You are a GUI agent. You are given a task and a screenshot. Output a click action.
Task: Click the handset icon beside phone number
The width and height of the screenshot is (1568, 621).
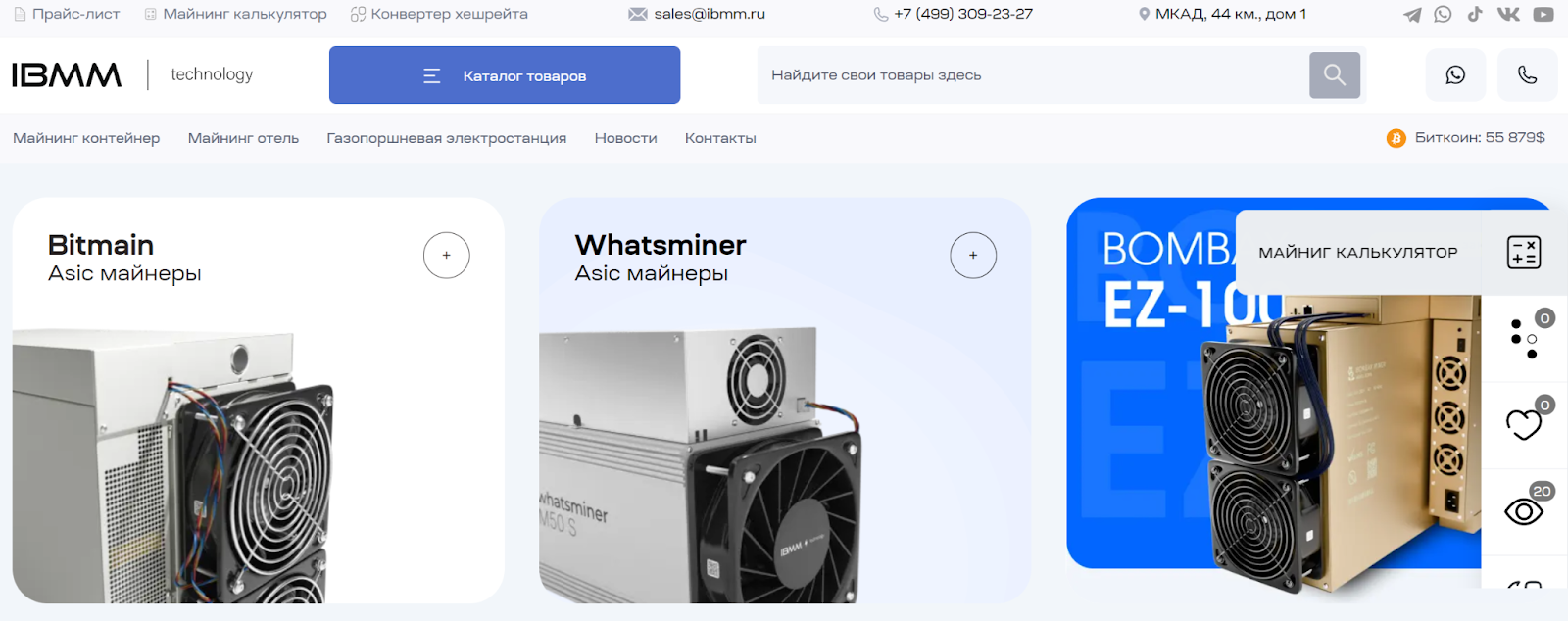pyautogui.click(x=881, y=14)
